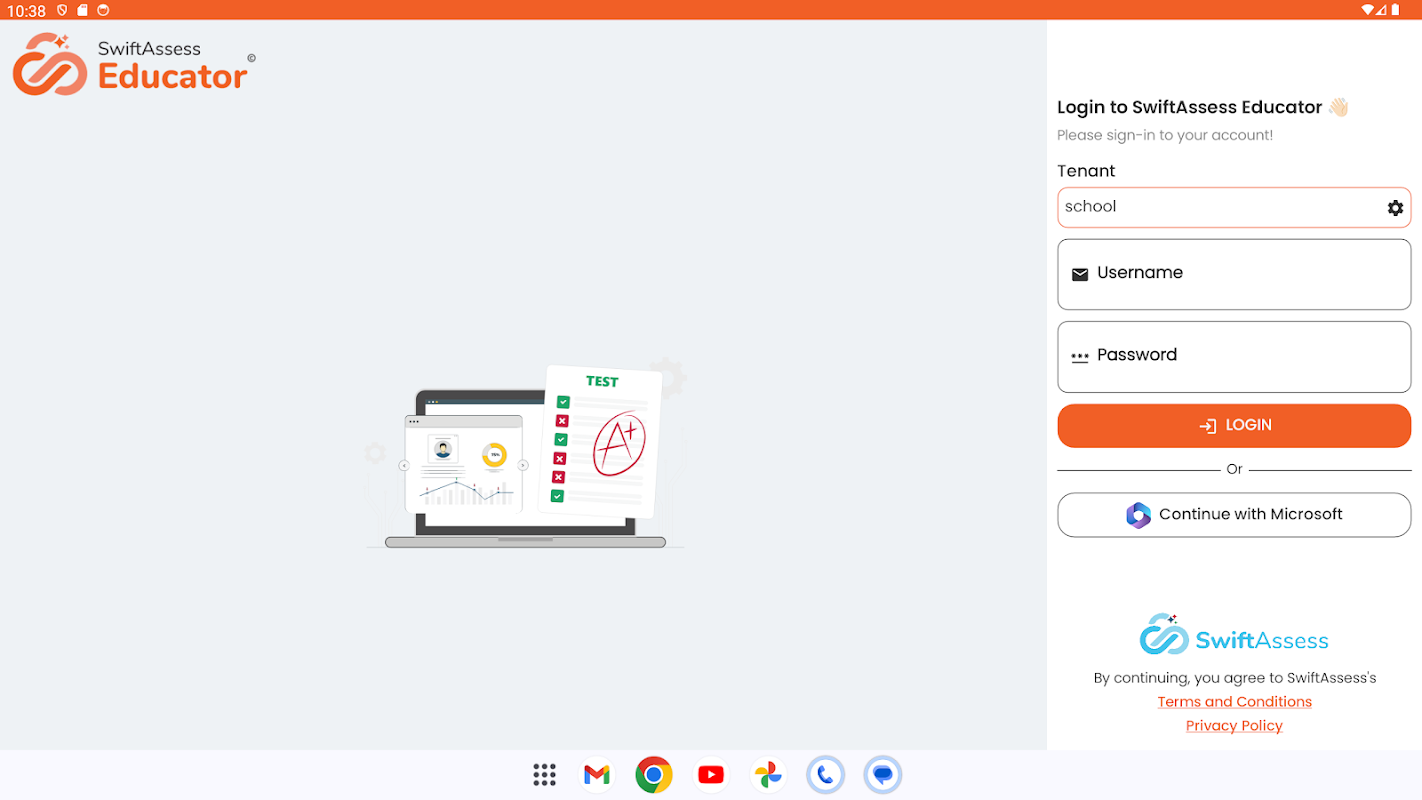1422x800 pixels.
Task: Click the password dots icon
Action: (x=1080, y=357)
